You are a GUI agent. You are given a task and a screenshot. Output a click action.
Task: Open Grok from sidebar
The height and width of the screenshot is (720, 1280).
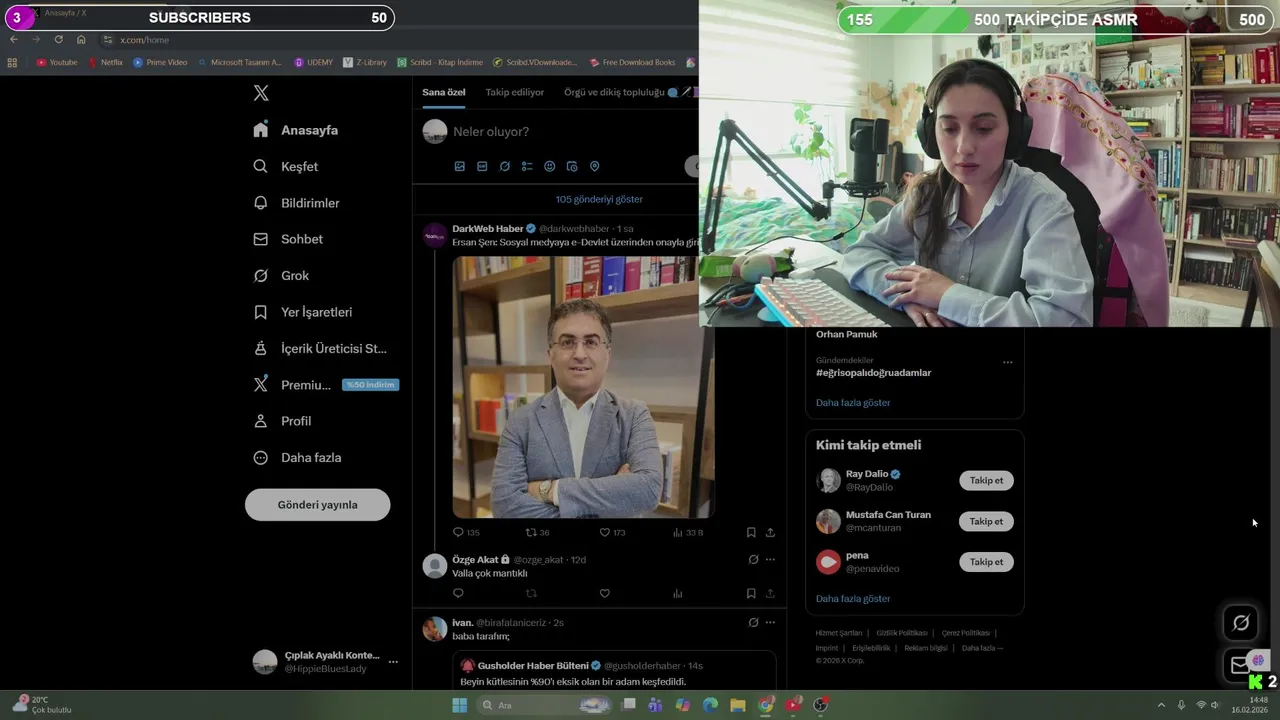tap(282, 276)
